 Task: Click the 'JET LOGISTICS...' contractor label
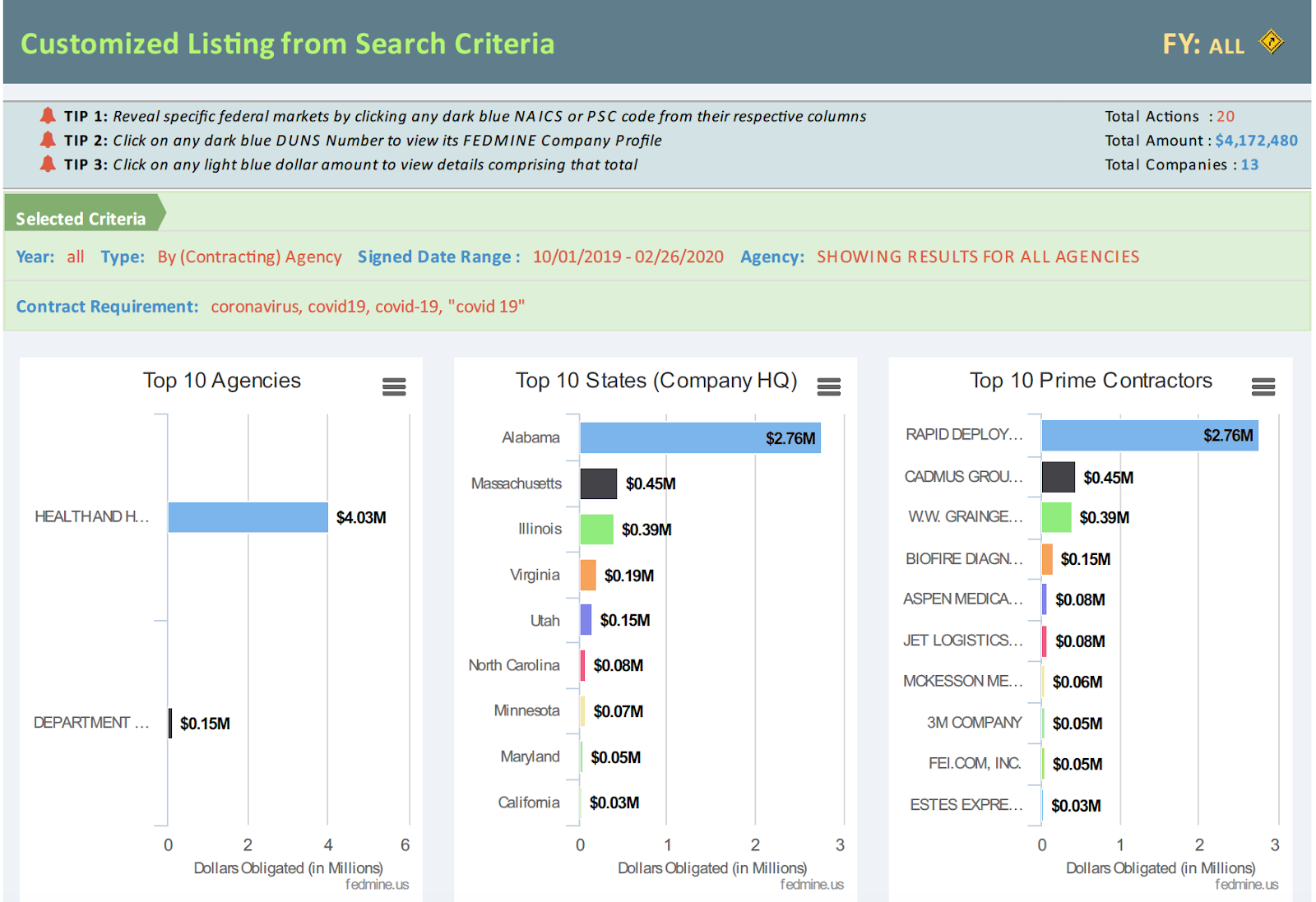click(963, 640)
